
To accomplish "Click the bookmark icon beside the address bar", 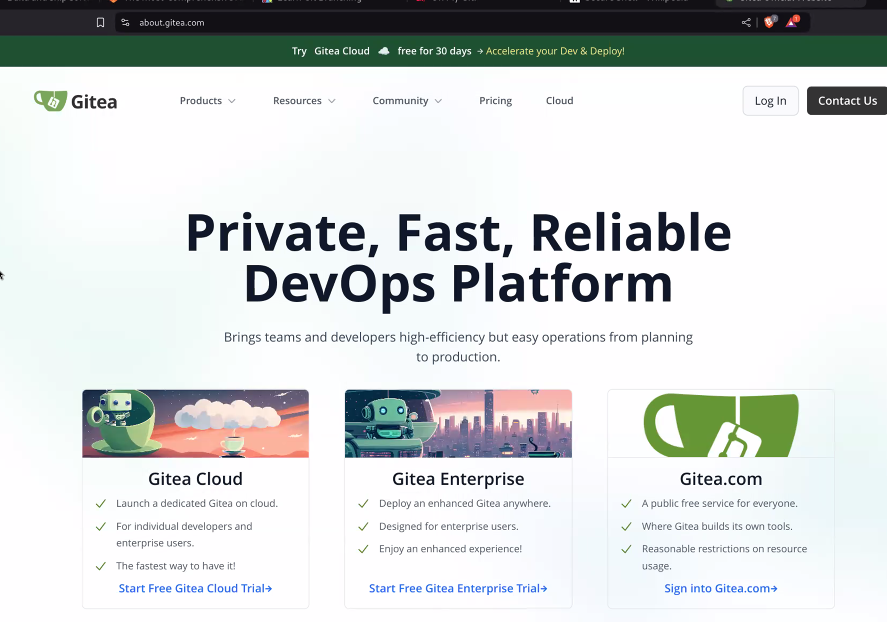I will 100,23.
